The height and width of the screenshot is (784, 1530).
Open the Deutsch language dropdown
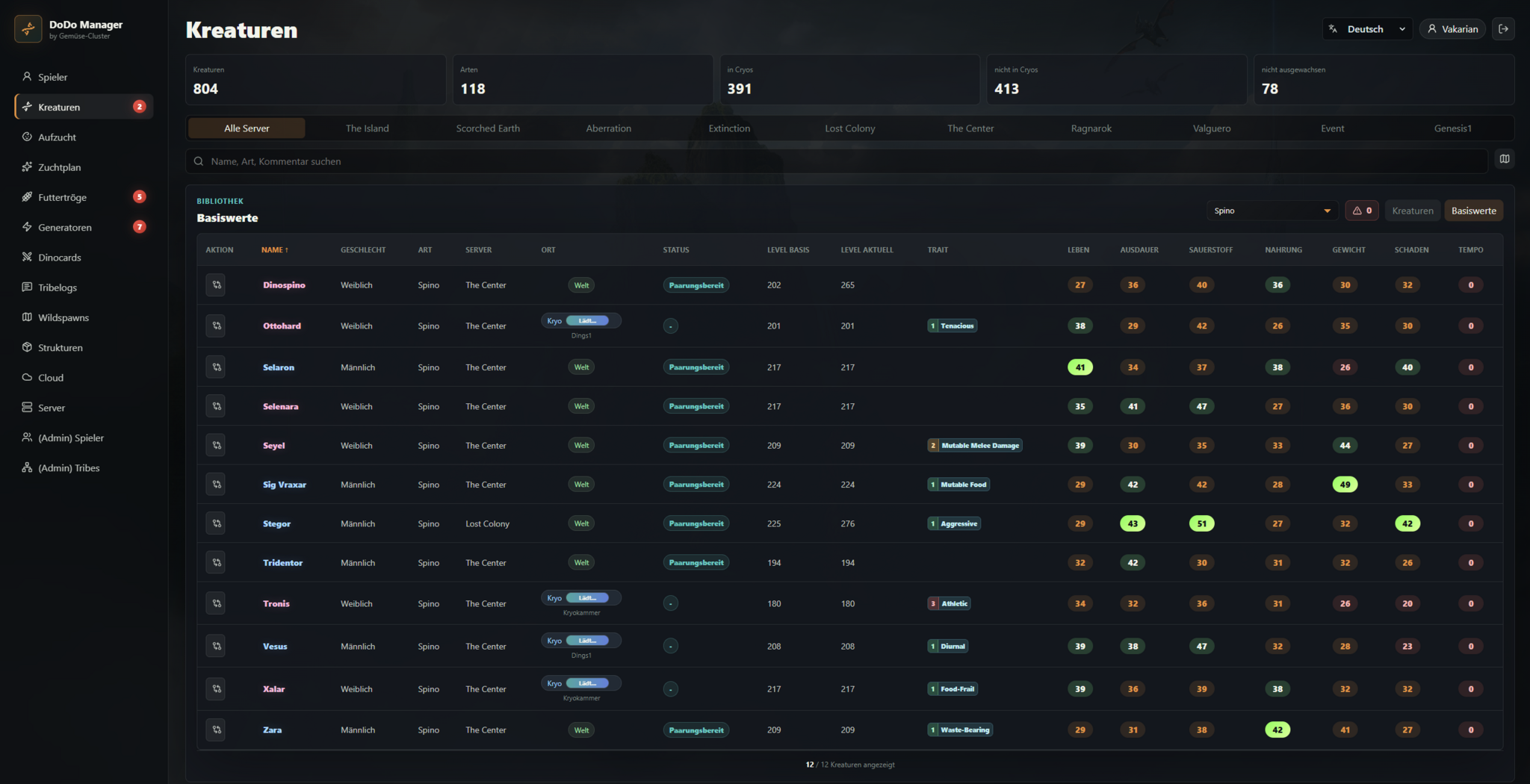point(1367,29)
